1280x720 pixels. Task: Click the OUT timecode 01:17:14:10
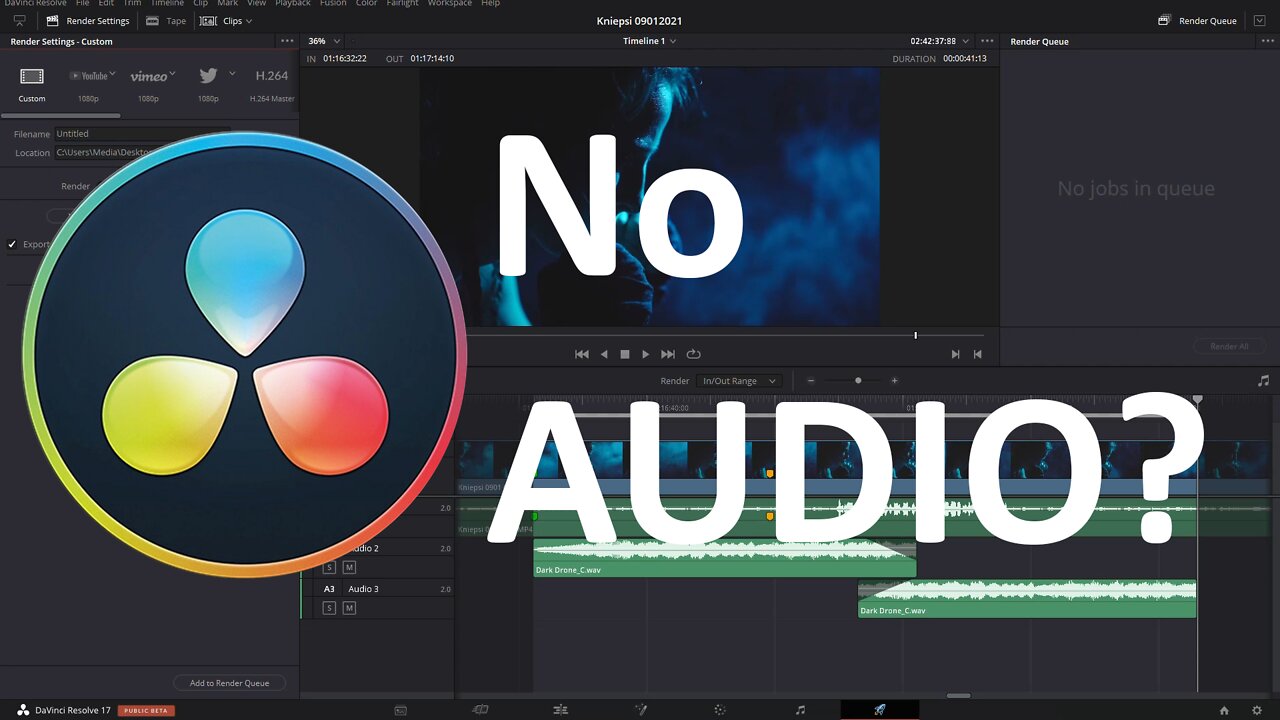click(432, 58)
